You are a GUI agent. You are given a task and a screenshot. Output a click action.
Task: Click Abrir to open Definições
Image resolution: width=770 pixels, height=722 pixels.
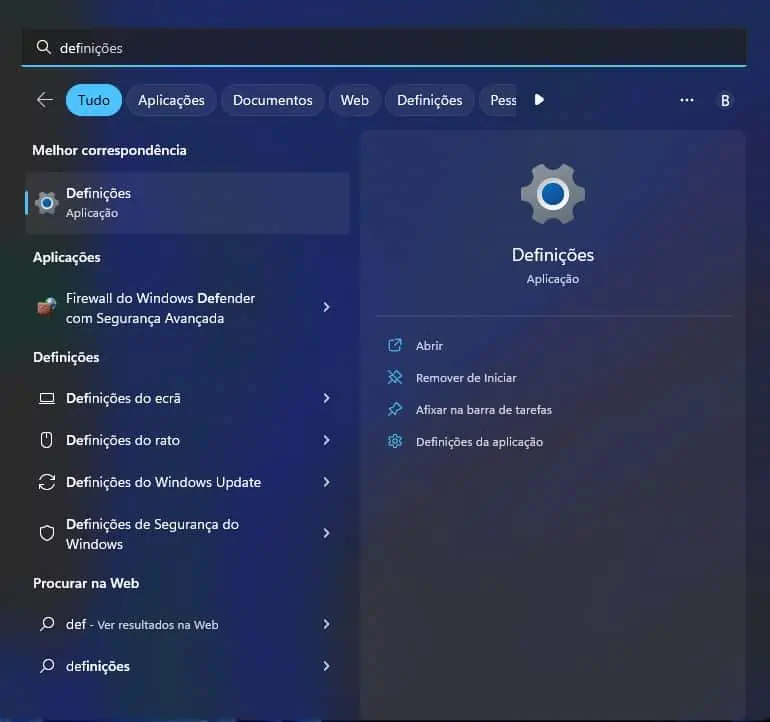[429, 346]
